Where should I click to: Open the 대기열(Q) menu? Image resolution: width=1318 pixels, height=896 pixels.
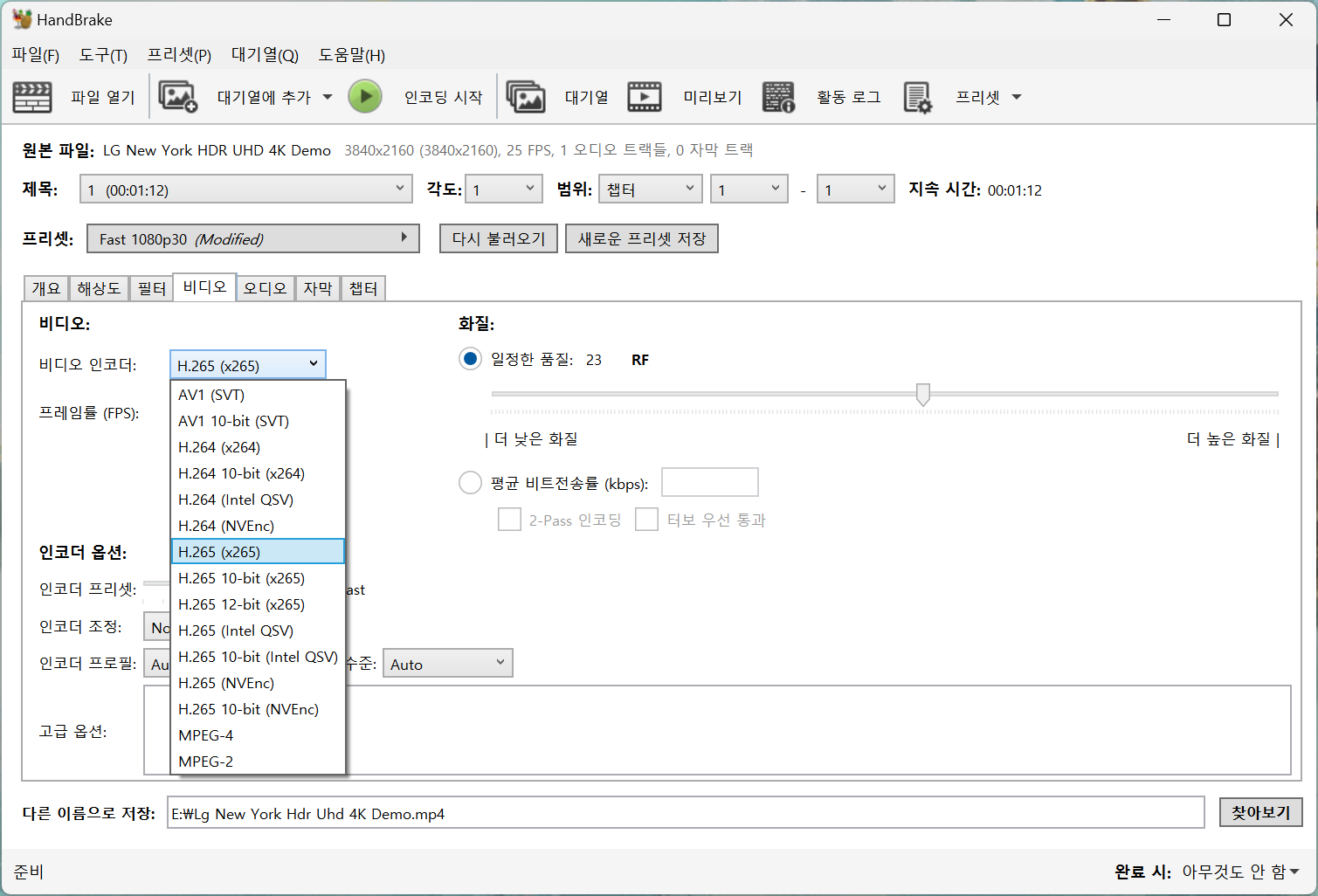click(x=265, y=55)
